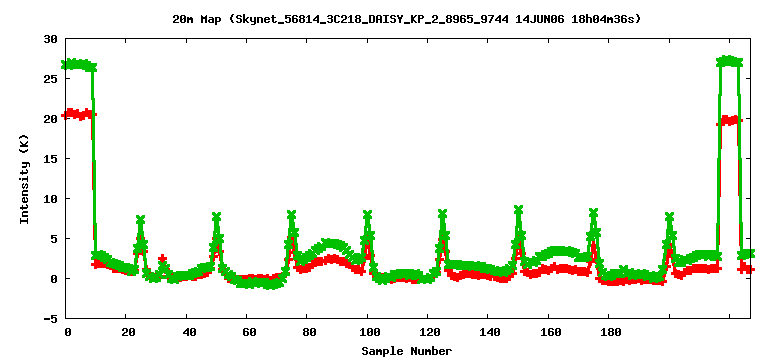Click the x-axis tick label 180
The width and height of the screenshot is (768, 360).
(610, 333)
